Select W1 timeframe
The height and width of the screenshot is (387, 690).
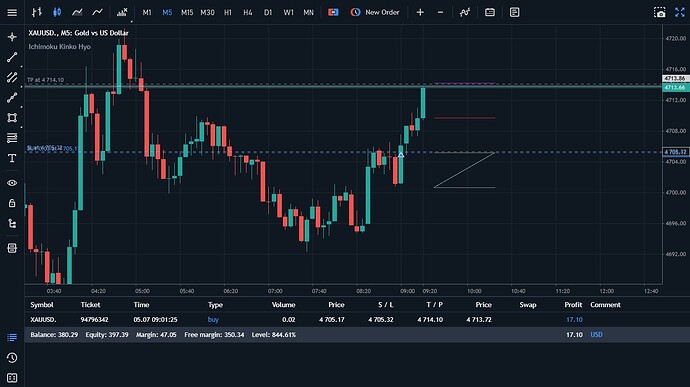(288, 13)
